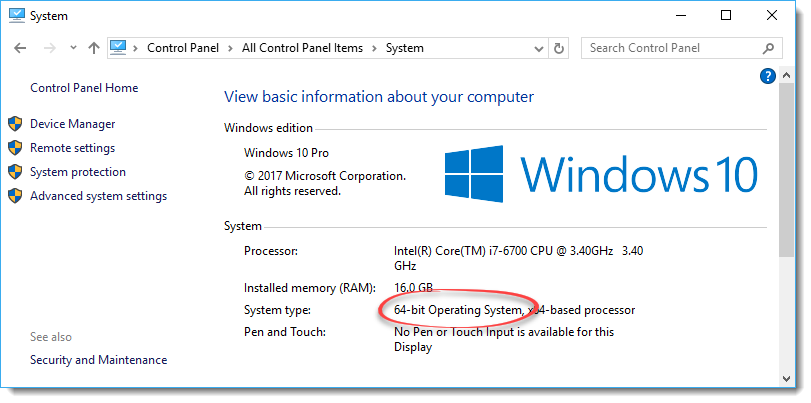Select Control Panel in the breadcrumb
811x403 pixels.
[183, 48]
